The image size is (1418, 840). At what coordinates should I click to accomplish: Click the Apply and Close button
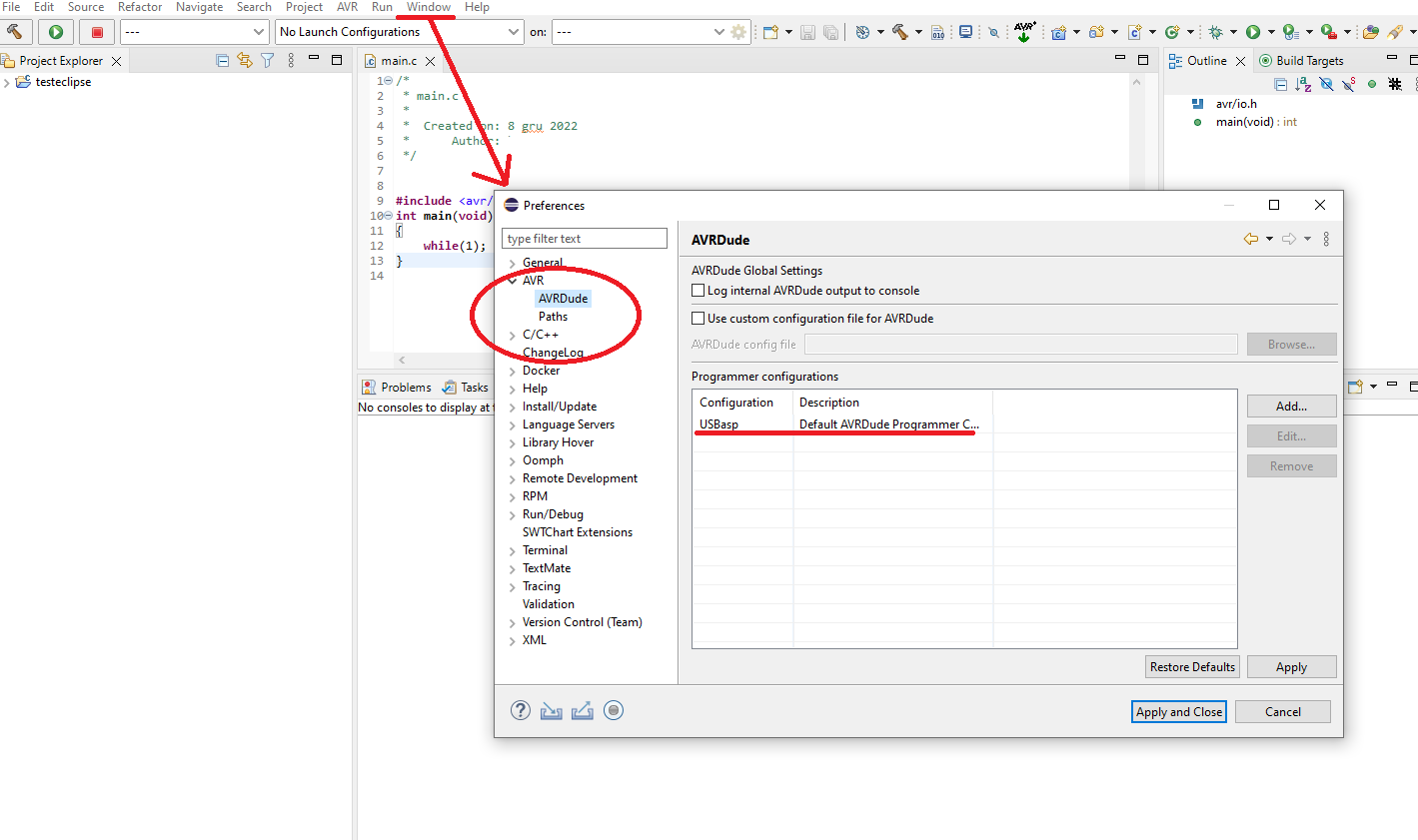coord(1179,712)
